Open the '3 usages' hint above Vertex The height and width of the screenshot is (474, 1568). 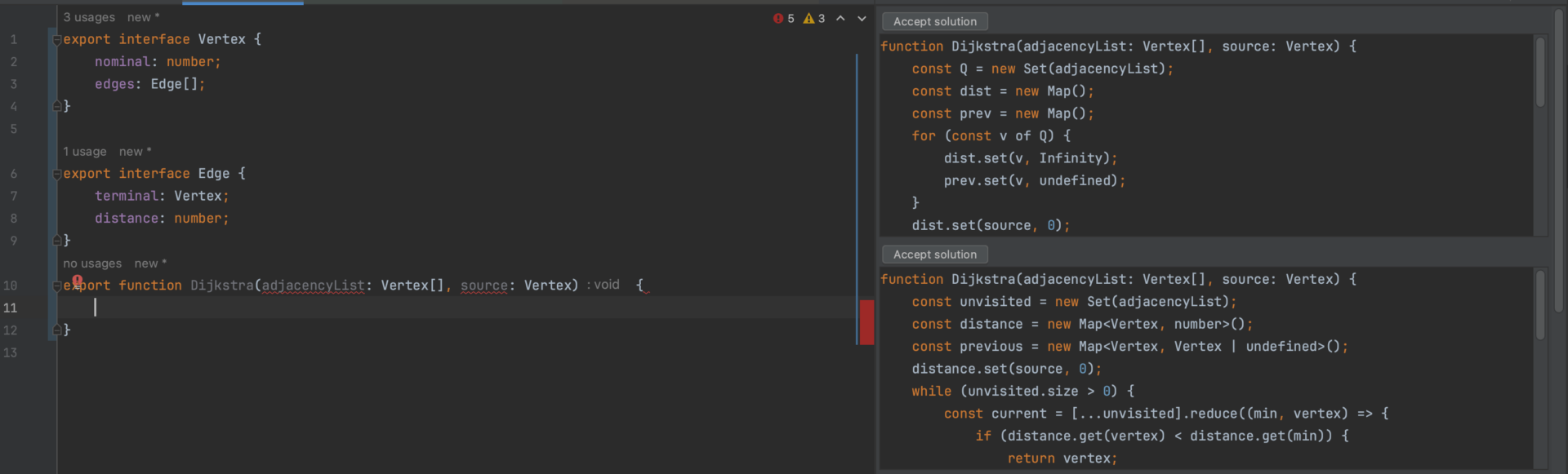[x=89, y=17]
